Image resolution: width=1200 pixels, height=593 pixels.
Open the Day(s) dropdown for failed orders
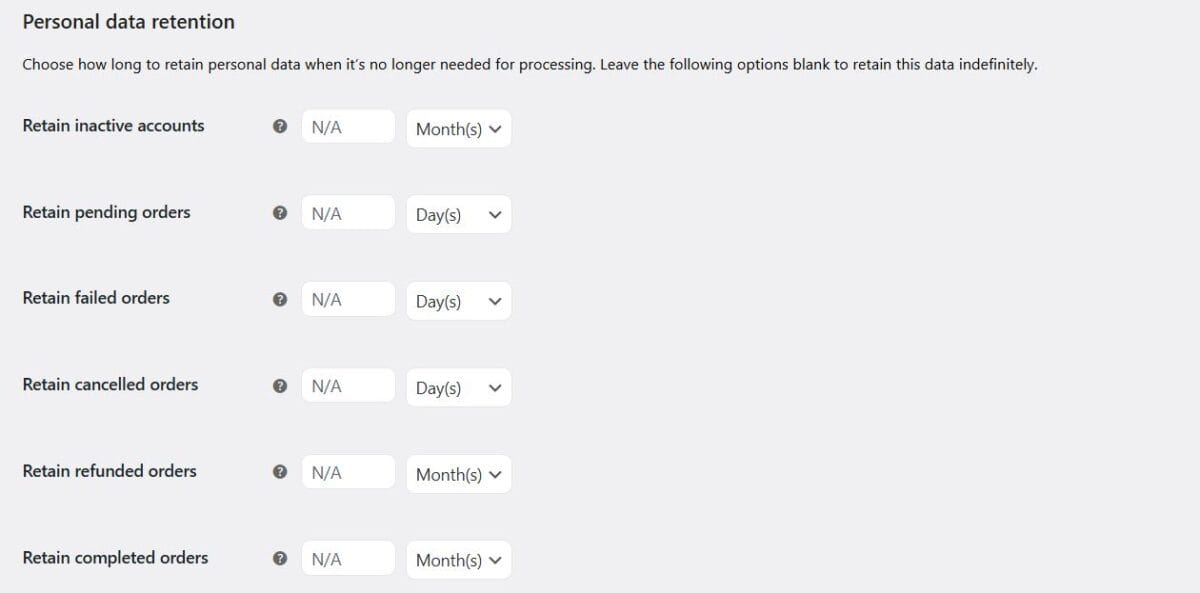(x=458, y=300)
